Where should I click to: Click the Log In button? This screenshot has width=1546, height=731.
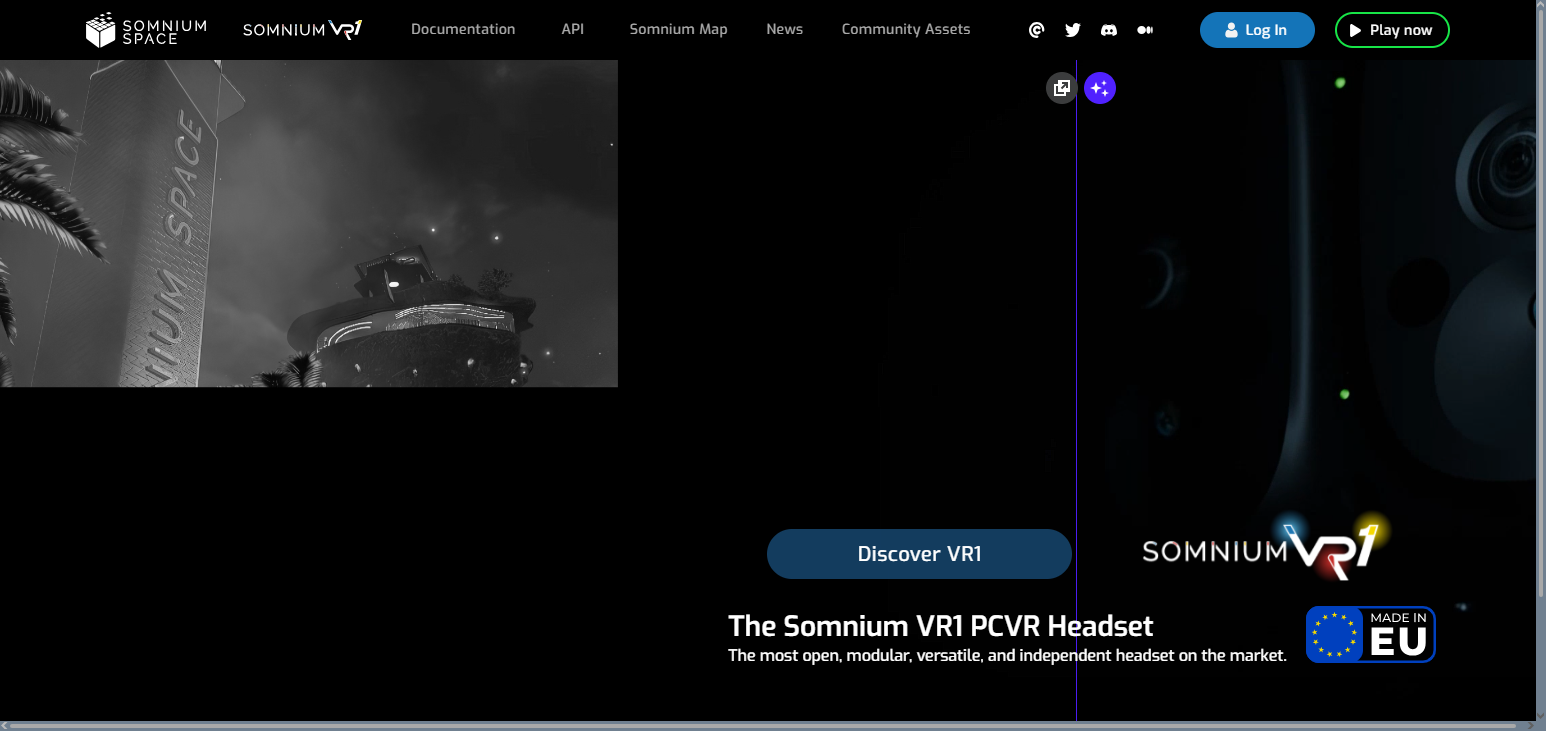coord(1257,30)
